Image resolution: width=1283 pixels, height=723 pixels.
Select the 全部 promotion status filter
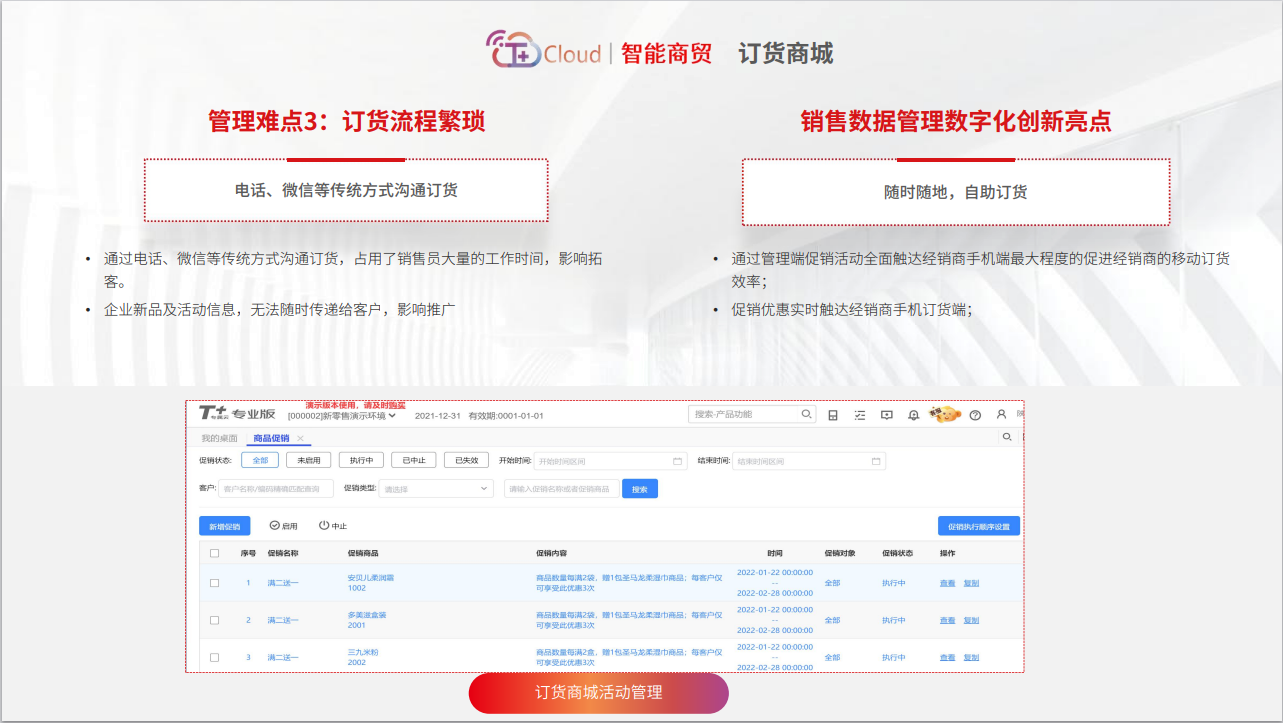260,460
